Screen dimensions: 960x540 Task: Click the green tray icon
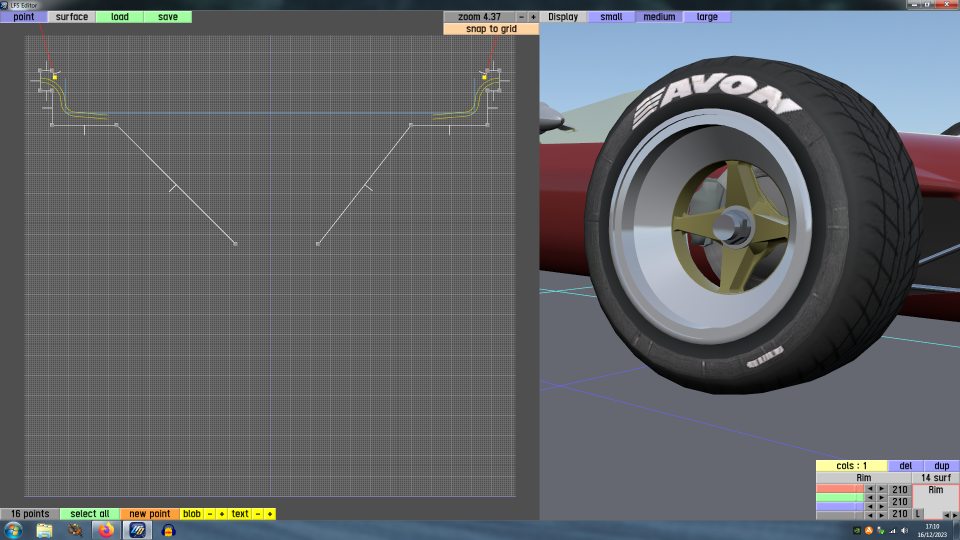coord(857,531)
